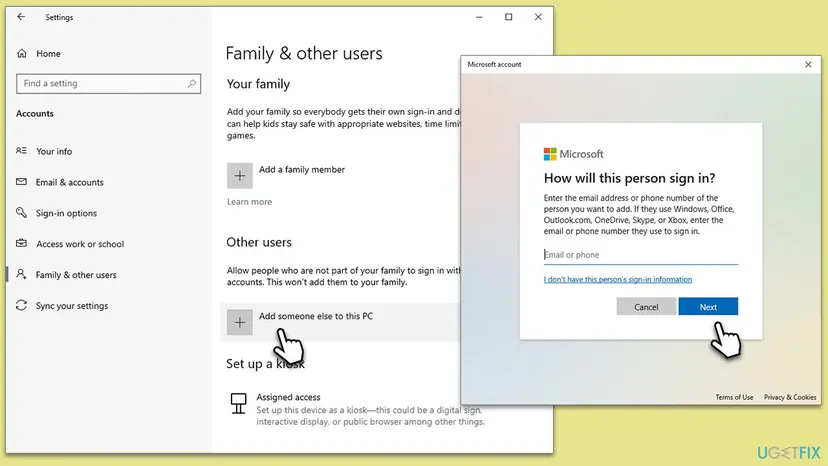Focus the Find a setting search box
828x466 pixels.
(108, 83)
